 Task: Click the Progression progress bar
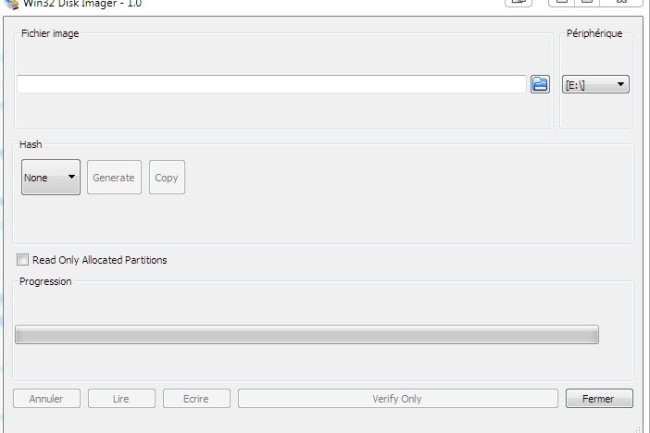click(x=306, y=335)
